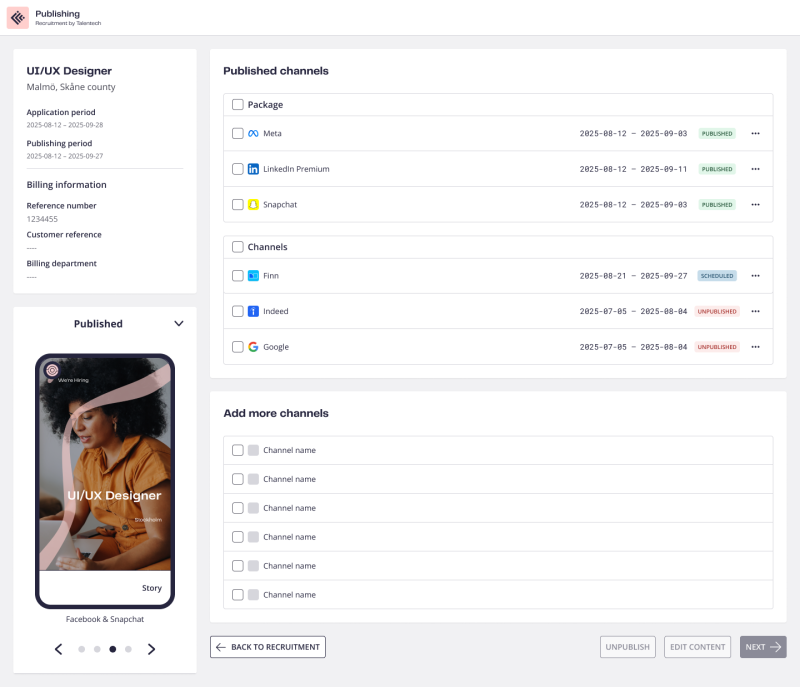Open the Indeed row options menu
This screenshot has width=800, height=687.
click(755, 311)
